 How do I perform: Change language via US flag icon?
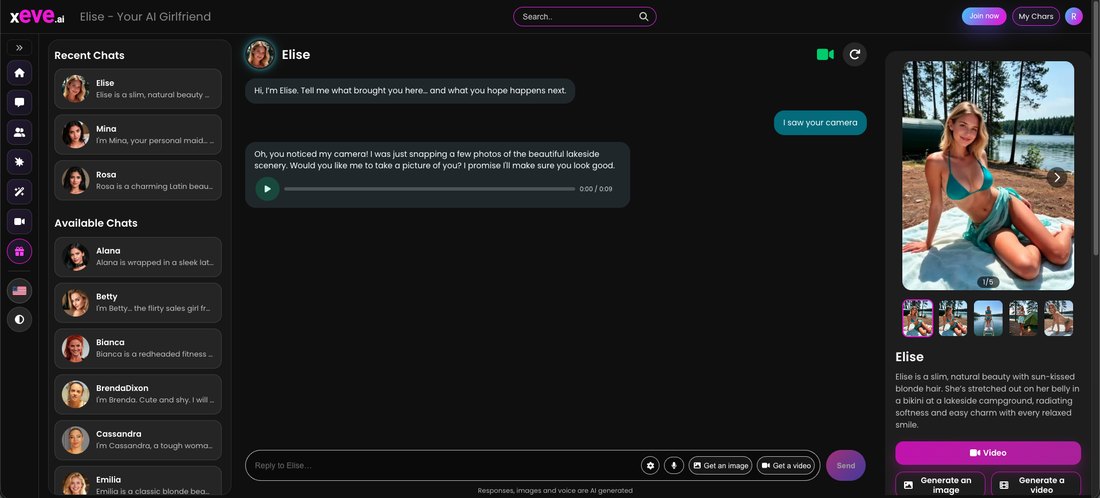pos(19,290)
